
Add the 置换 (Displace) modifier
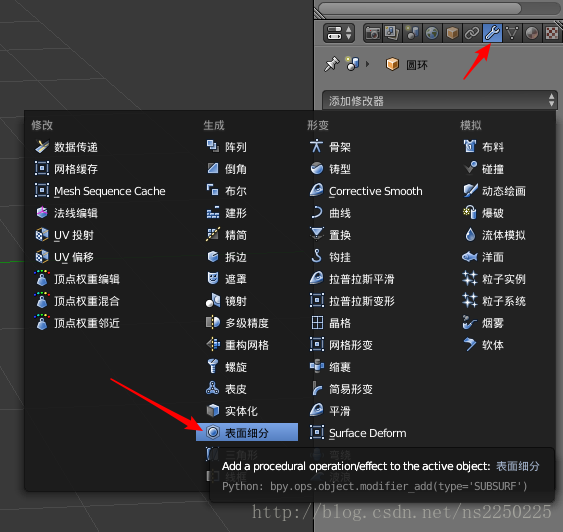click(330, 235)
